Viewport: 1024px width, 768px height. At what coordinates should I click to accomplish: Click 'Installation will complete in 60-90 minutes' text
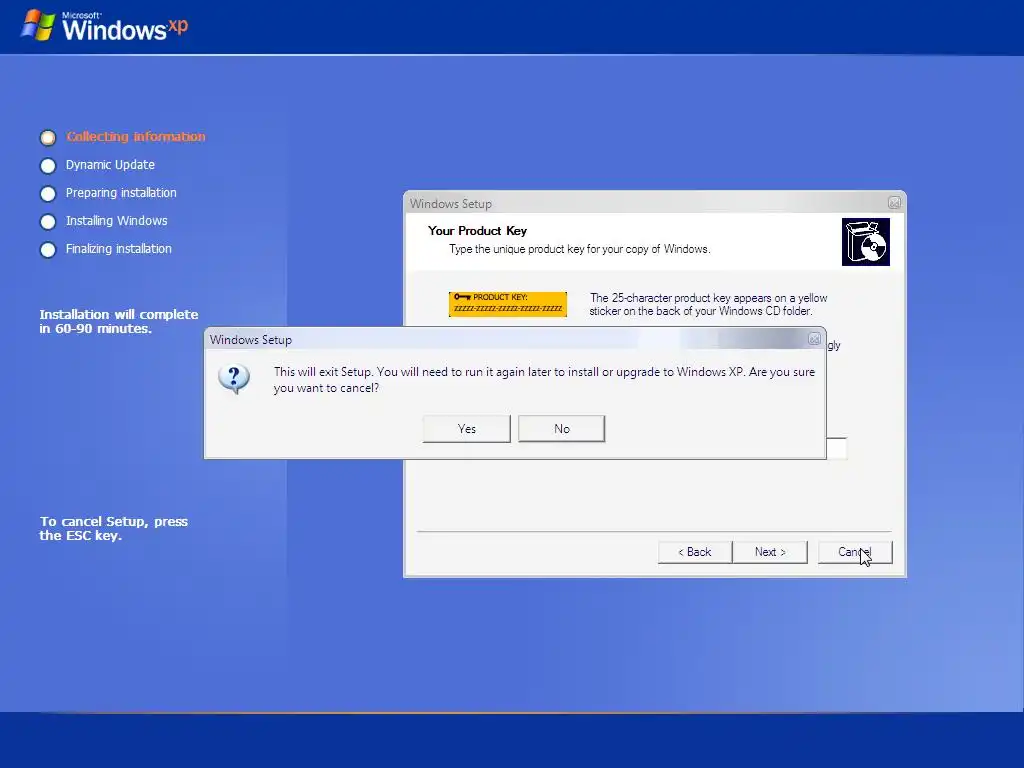point(119,321)
